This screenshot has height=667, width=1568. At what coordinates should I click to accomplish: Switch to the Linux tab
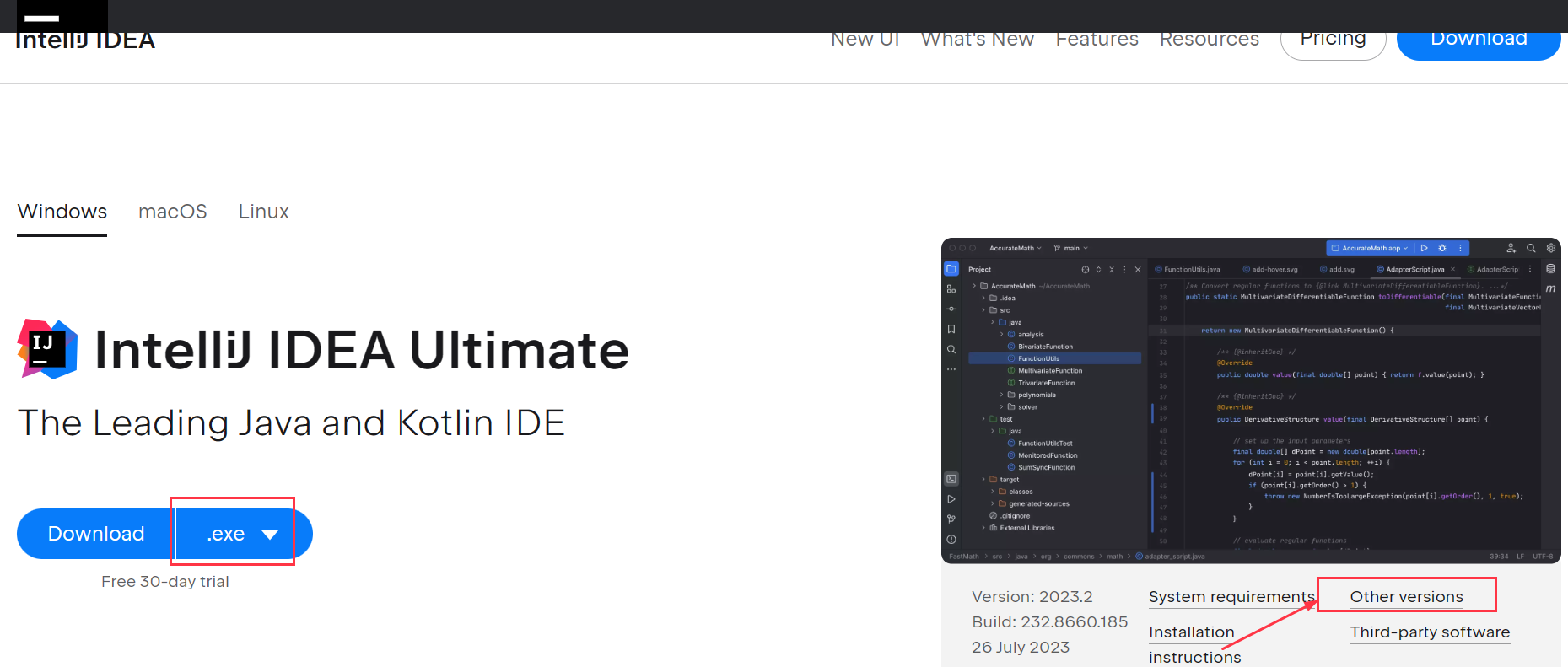pos(263,212)
